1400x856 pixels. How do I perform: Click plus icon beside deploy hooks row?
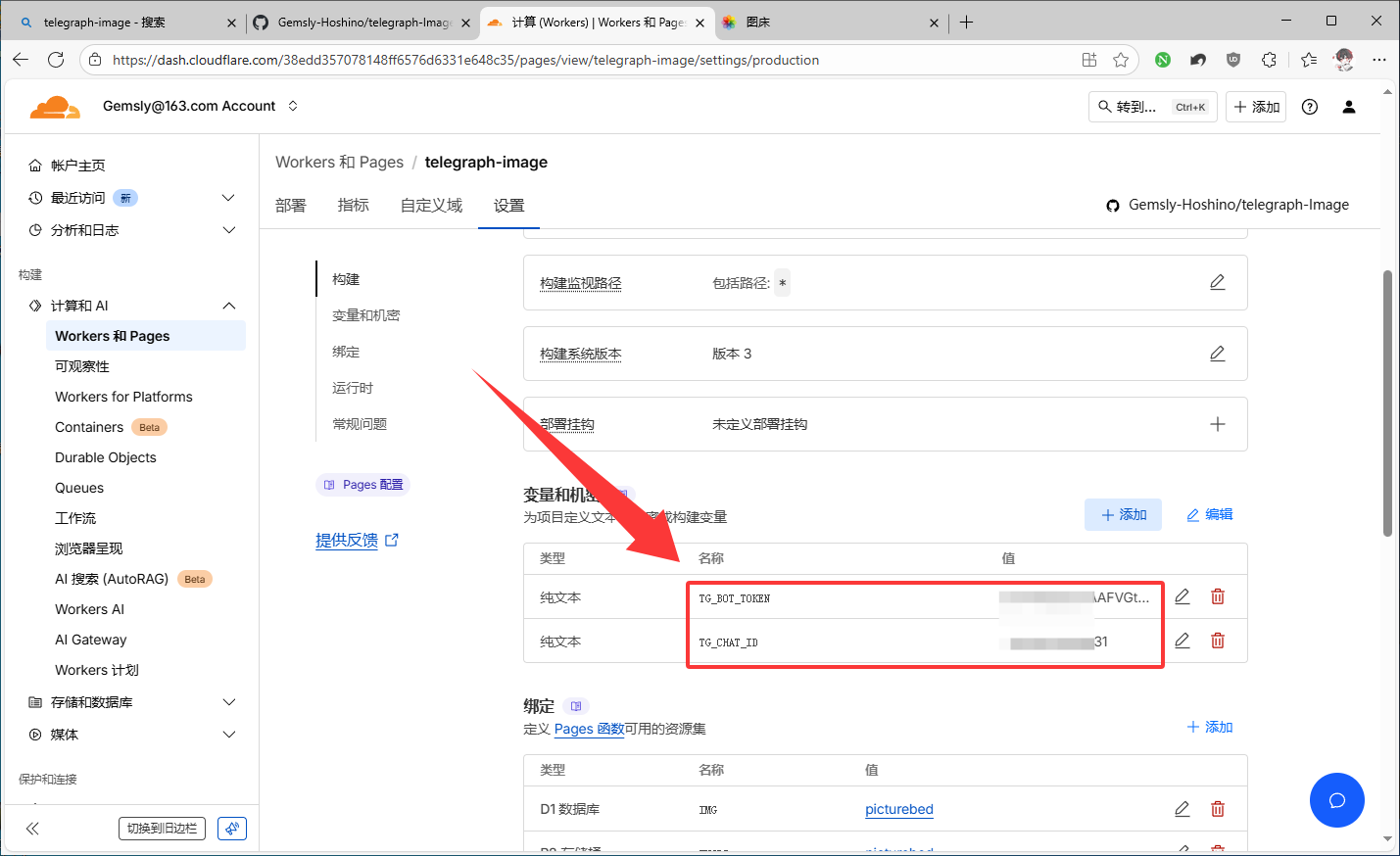point(1217,424)
